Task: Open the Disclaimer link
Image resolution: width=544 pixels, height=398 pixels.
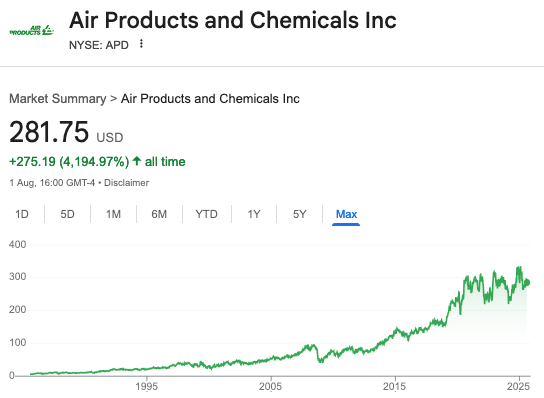Action: pos(126,183)
